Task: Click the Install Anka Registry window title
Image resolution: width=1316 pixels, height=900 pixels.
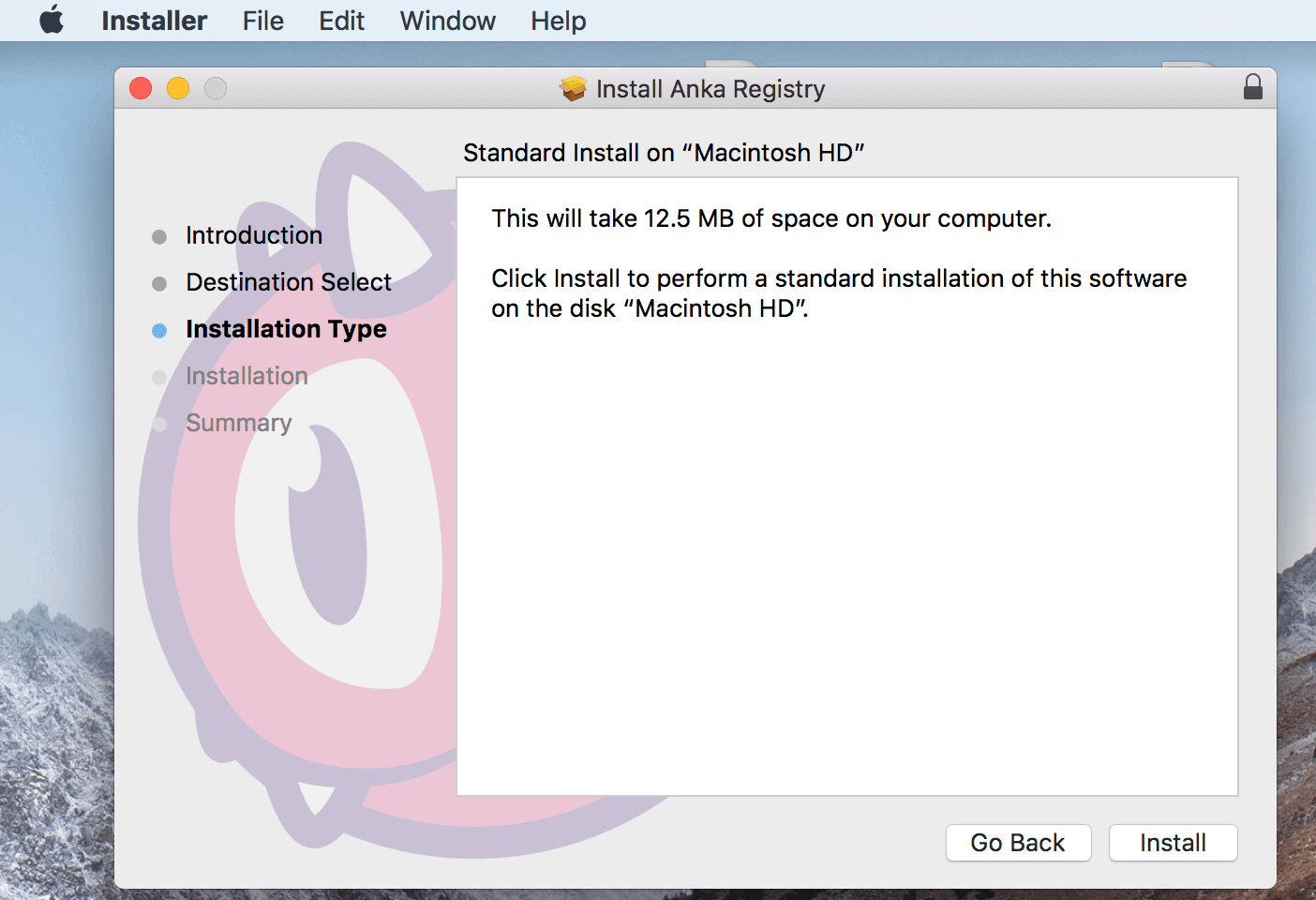Action: click(710, 89)
